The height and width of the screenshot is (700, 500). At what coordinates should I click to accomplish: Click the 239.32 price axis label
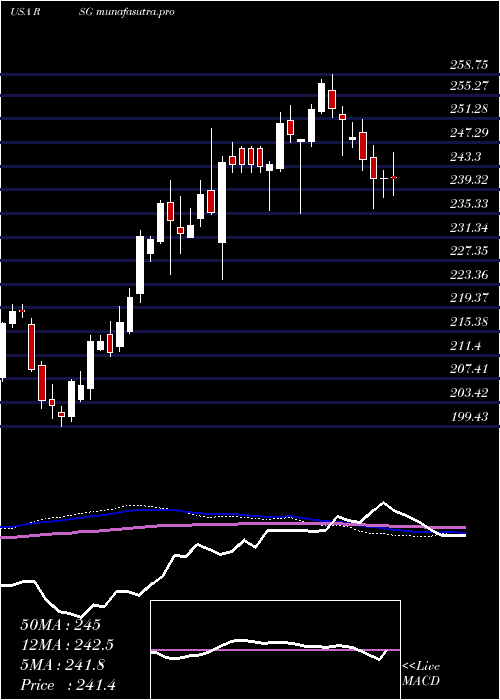(468, 180)
